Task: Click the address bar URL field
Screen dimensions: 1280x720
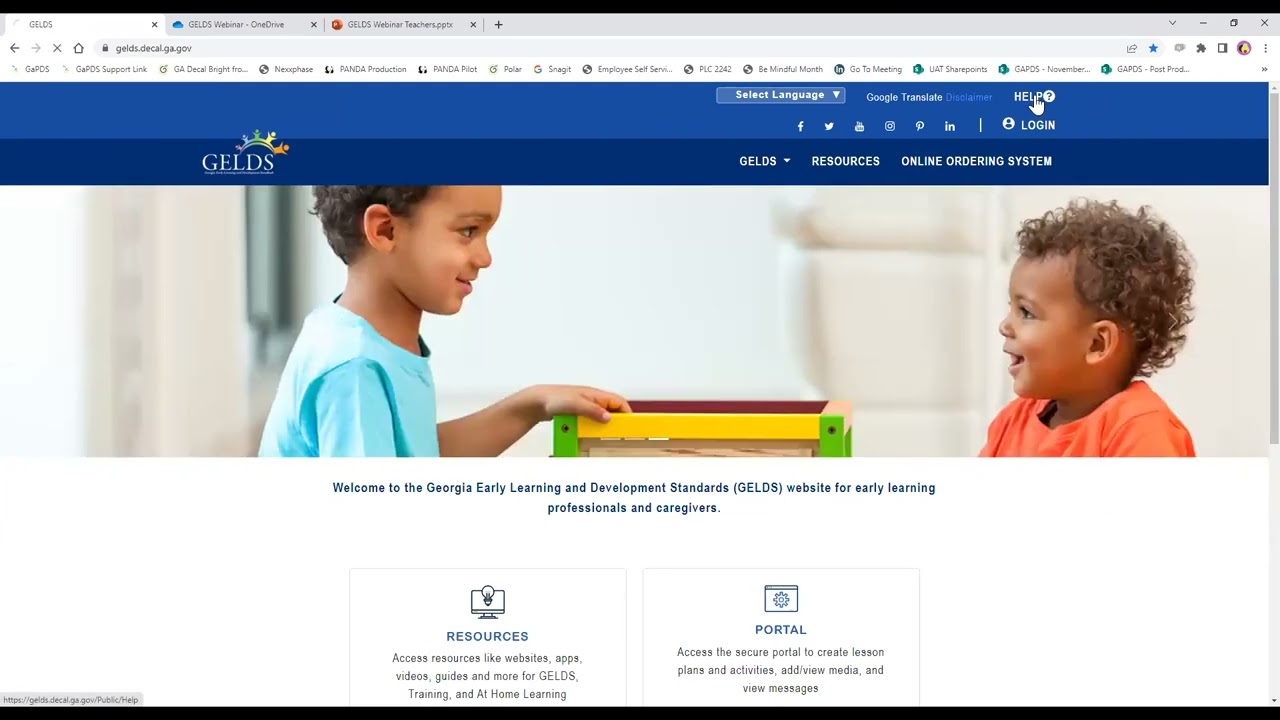Action: pos(610,48)
